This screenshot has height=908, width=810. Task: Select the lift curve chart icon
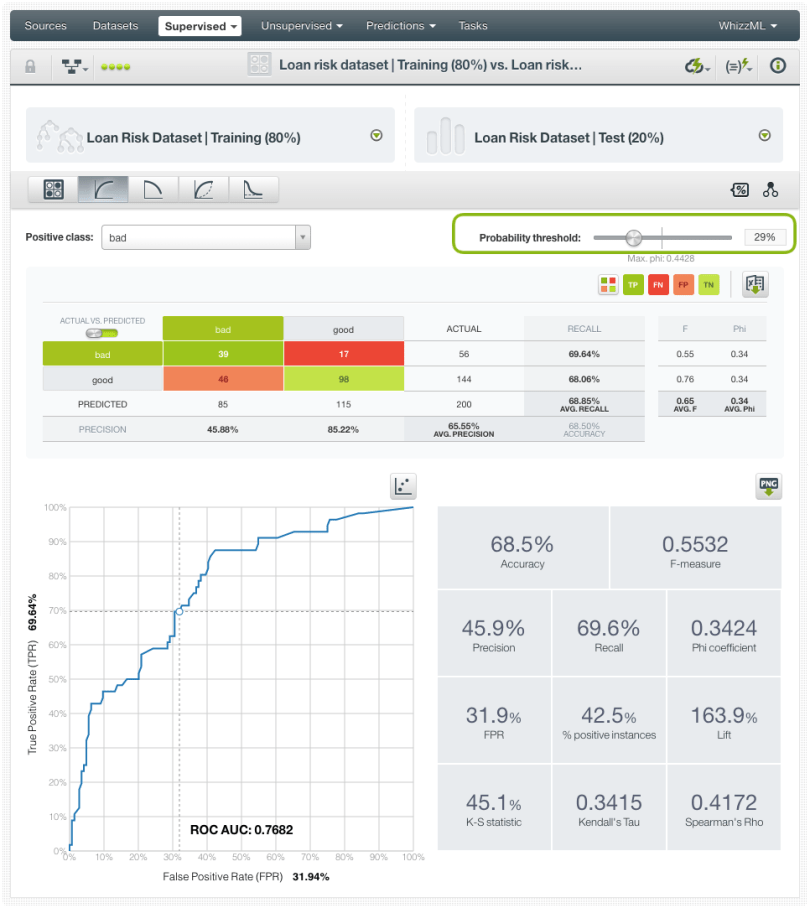coord(253,188)
